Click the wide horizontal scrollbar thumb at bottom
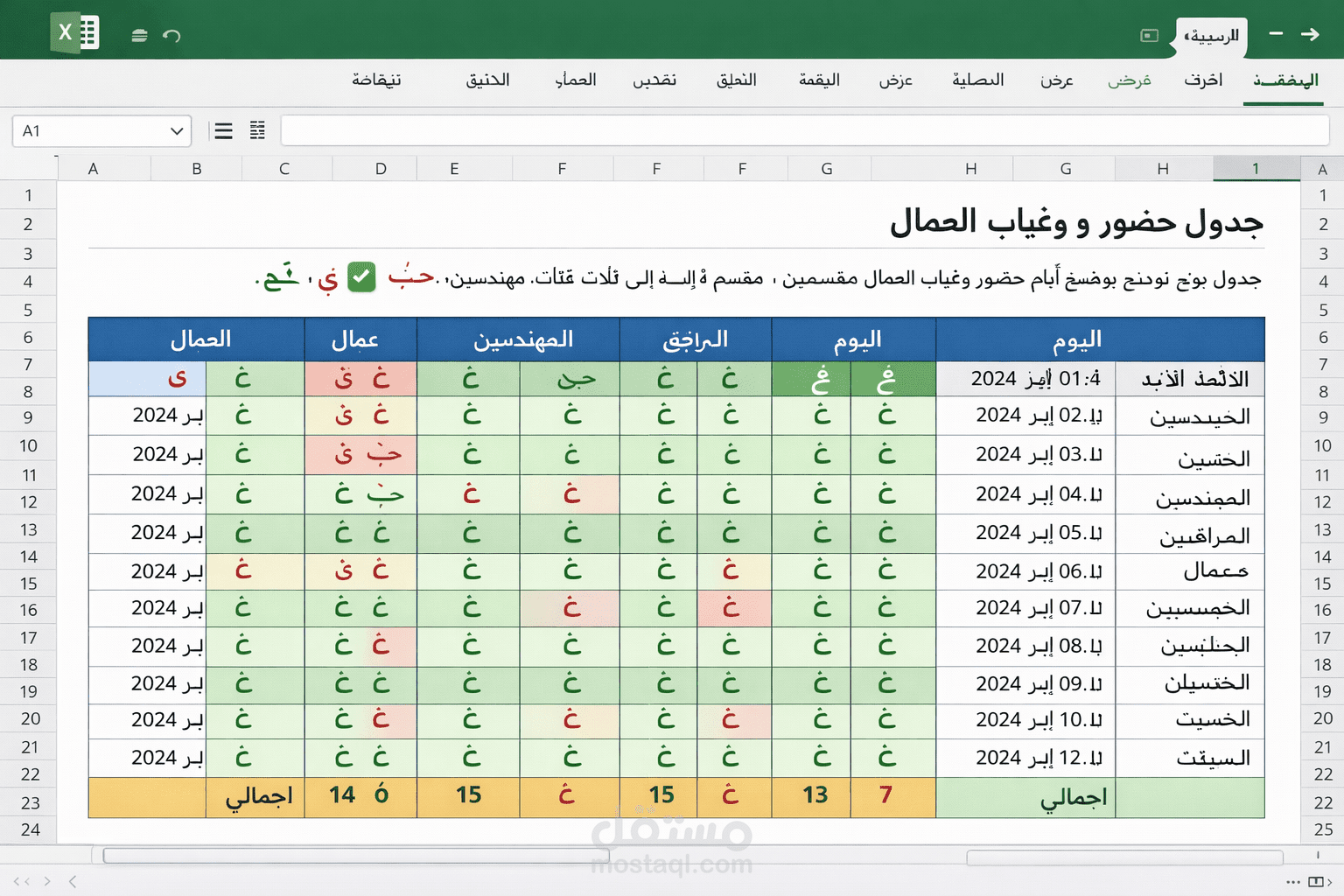 click(x=355, y=856)
